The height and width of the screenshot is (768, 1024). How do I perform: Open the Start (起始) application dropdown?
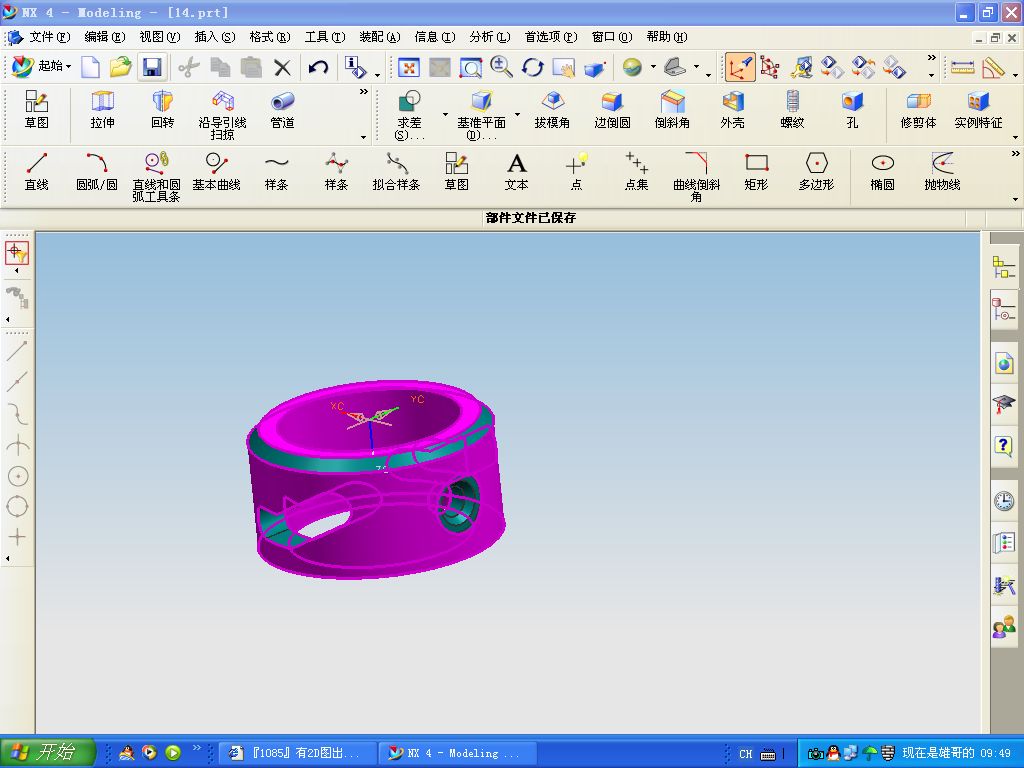pos(42,67)
